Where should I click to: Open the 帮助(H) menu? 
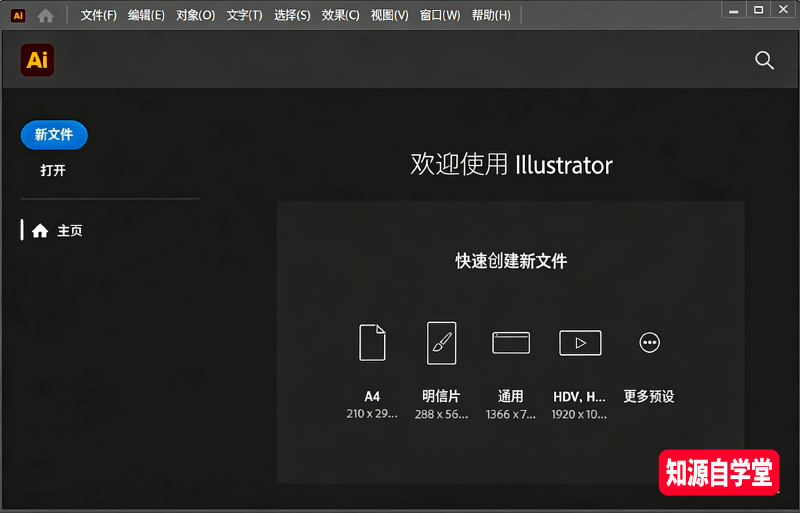click(x=491, y=15)
